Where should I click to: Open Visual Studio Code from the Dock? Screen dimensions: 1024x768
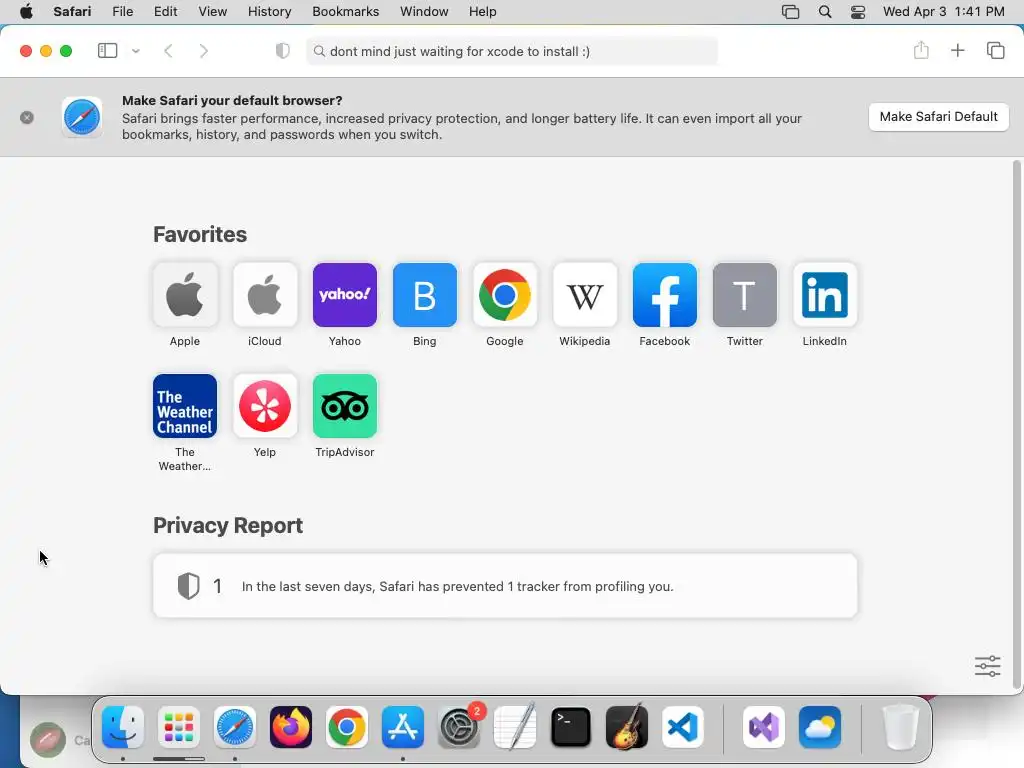coord(683,727)
